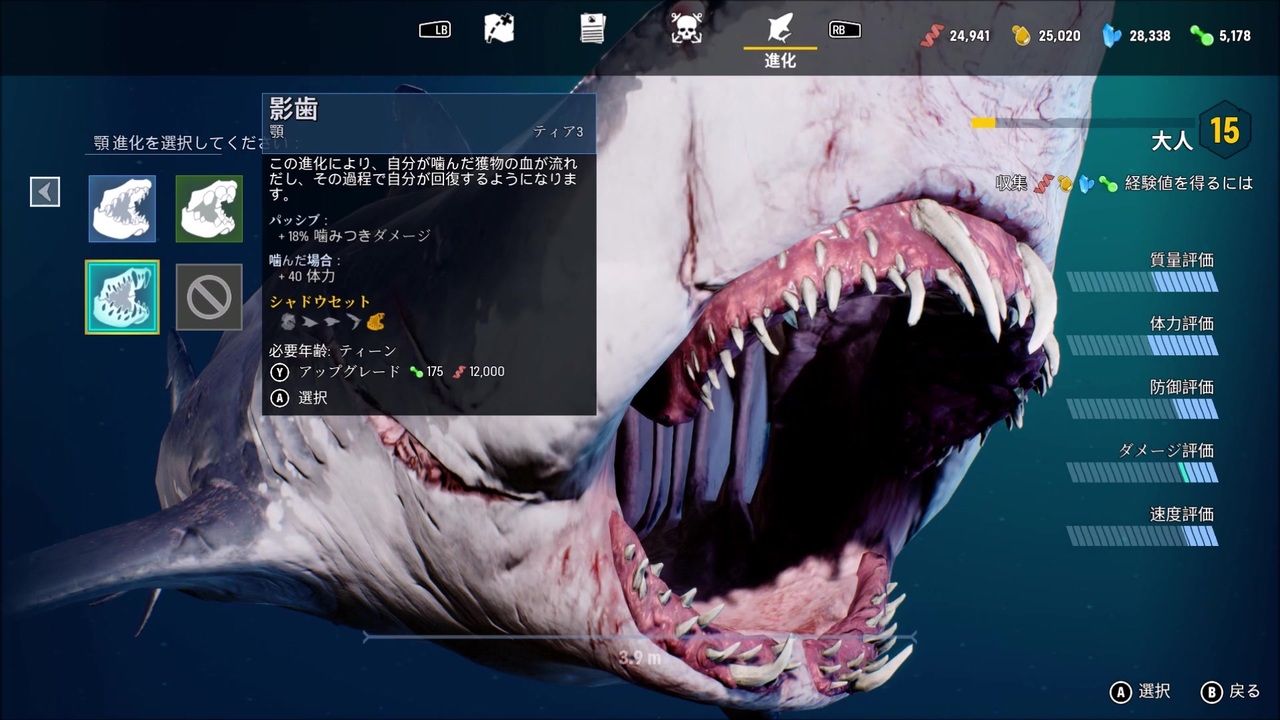The image size is (1280, 720).
Task: Click the yellow fat resource icon
Action: pos(1021,35)
